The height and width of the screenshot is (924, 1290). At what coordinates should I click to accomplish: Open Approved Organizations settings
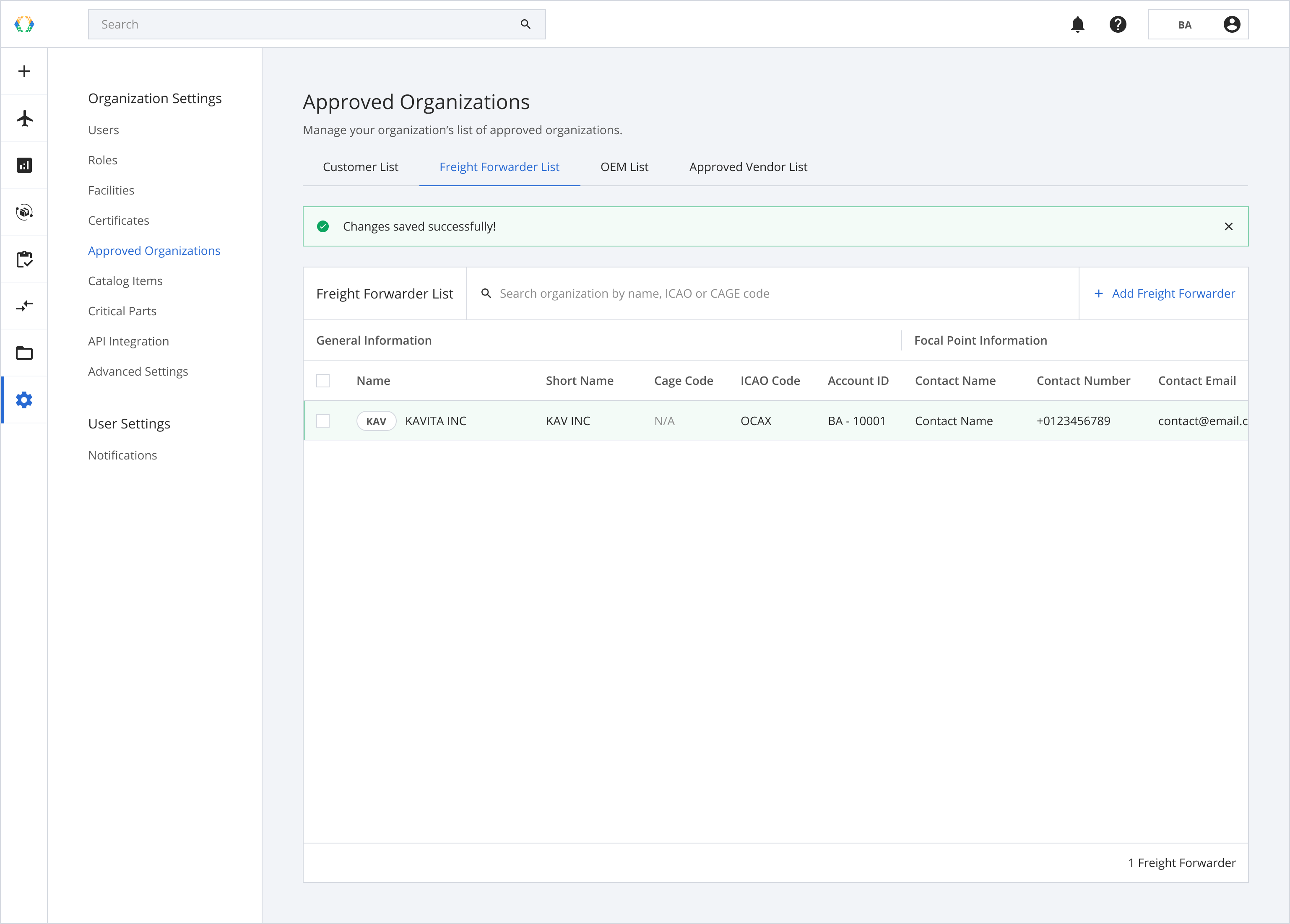[x=154, y=251]
